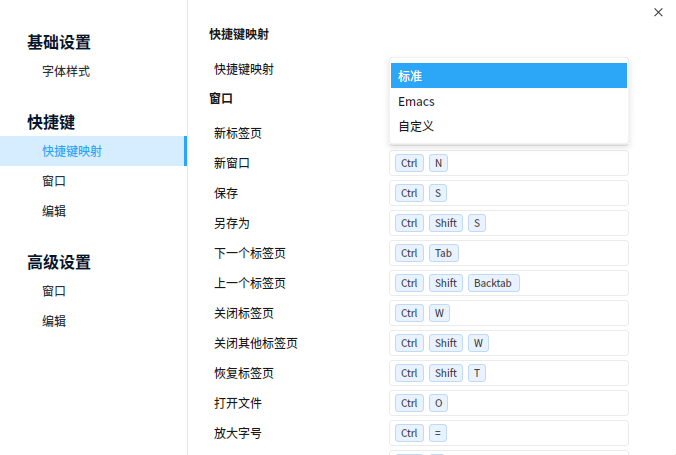This screenshot has width=676, height=455.
Task: Go to 编辑 under 快捷键 in the sidebar
Action: pos(54,211)
